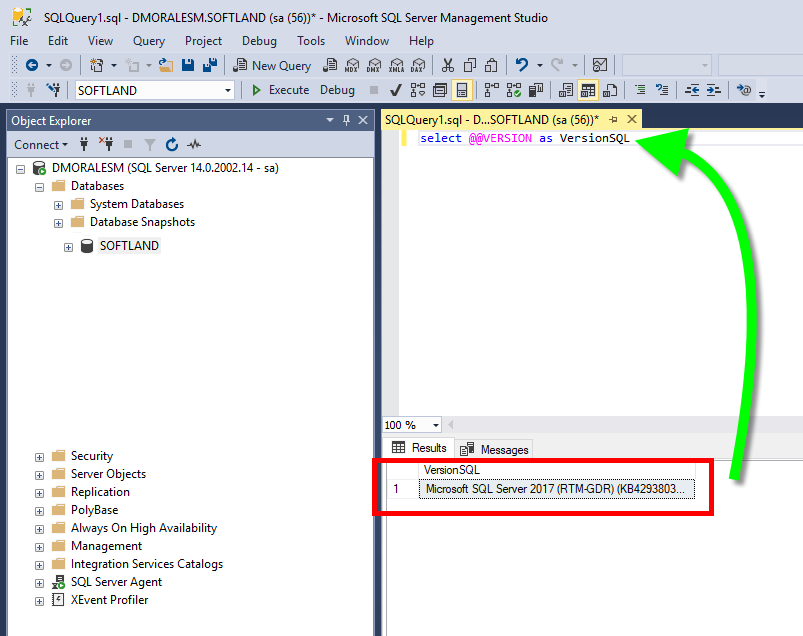Click the Paste clipboard icon
The height and width of the screenshot is (636, 803).
pyautogui.click(x=491, y=65)
